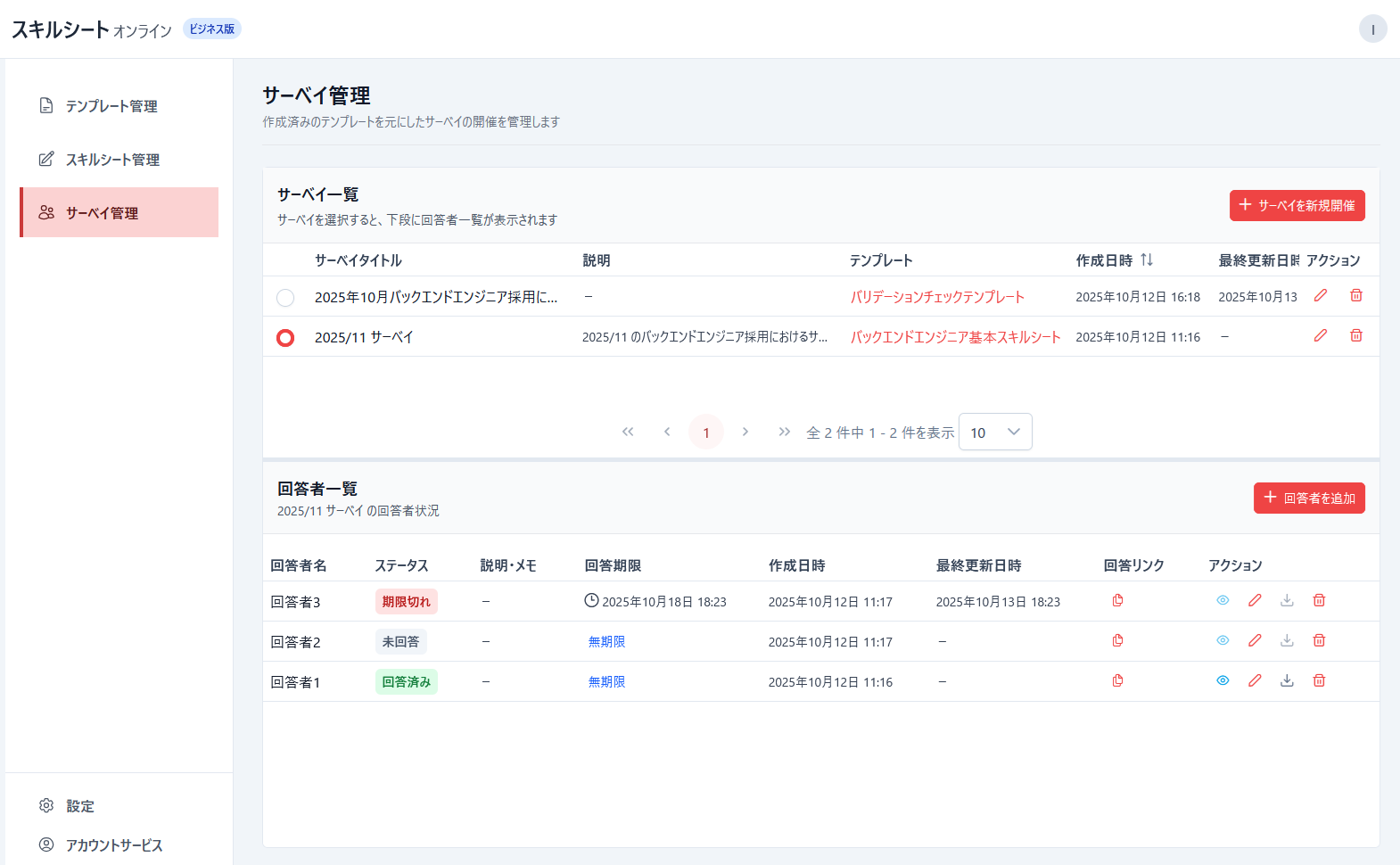
Task: View 回答者3's answer with eye icon
Action: click(x=1223, y=600)
